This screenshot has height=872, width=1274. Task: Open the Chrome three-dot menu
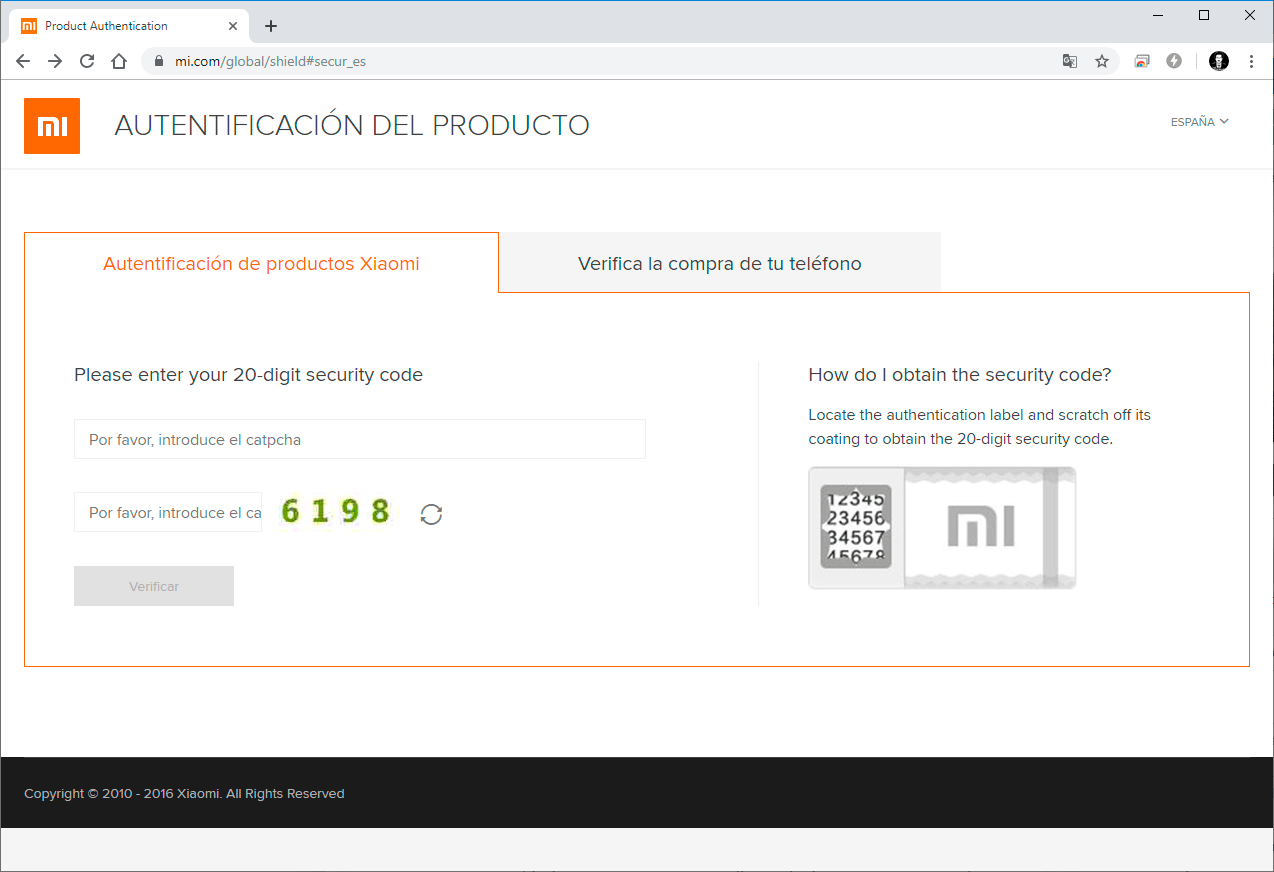(x=1251, y=61)
